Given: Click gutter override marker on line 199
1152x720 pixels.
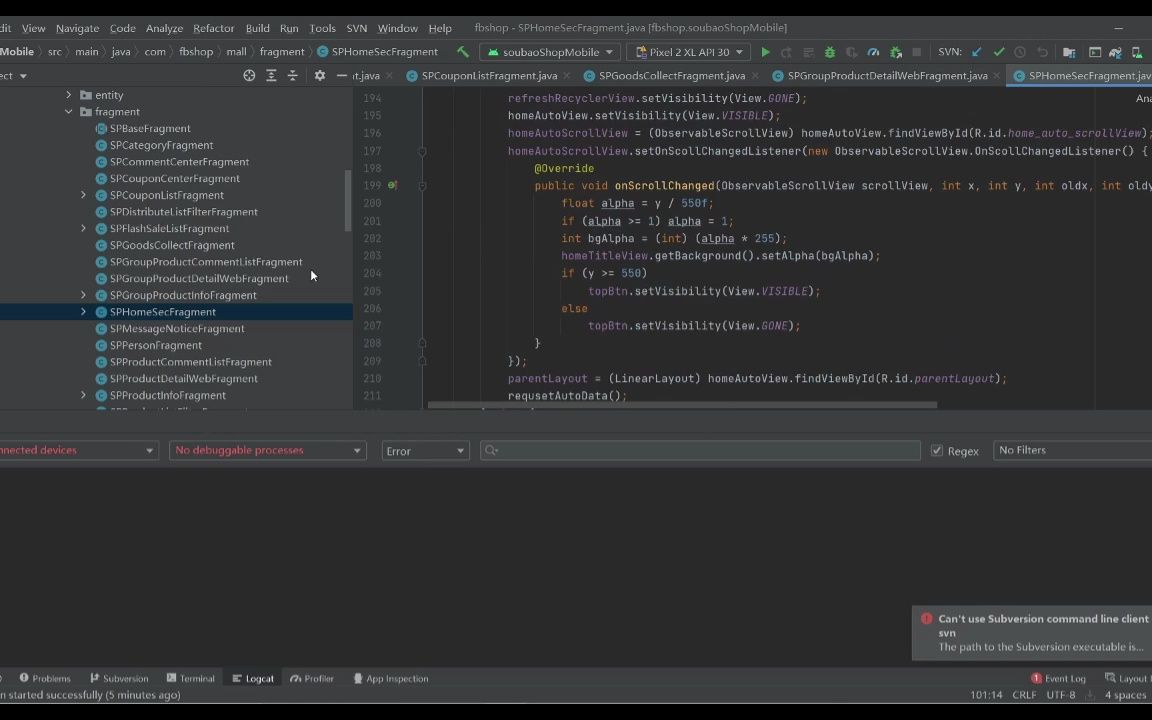Looking at the screenshot, I should 392,186.
